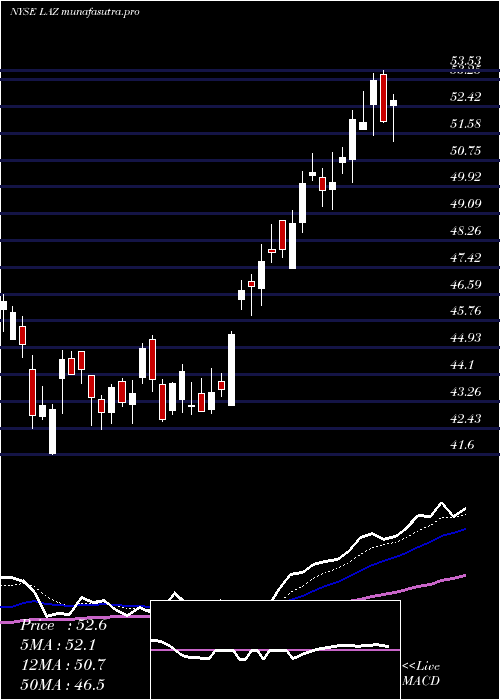Select the 44.93 price axis label
This screenshot has height=700, width=500.
pos(466,338)
